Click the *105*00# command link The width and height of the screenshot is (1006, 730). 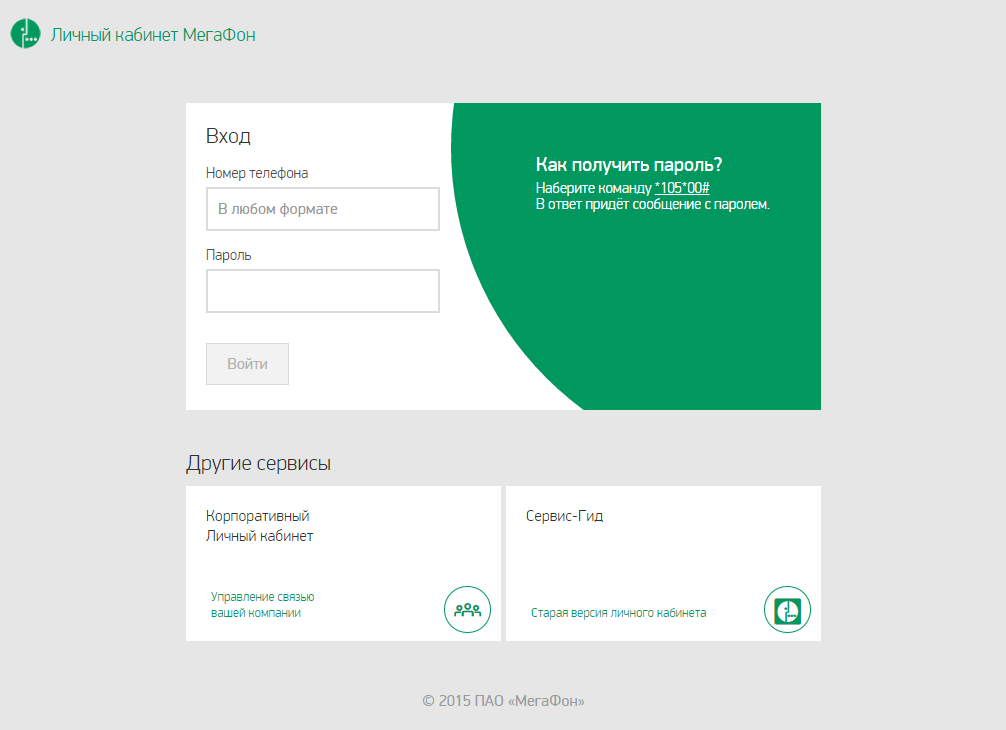pyautogui.click(x=682, y=188)
